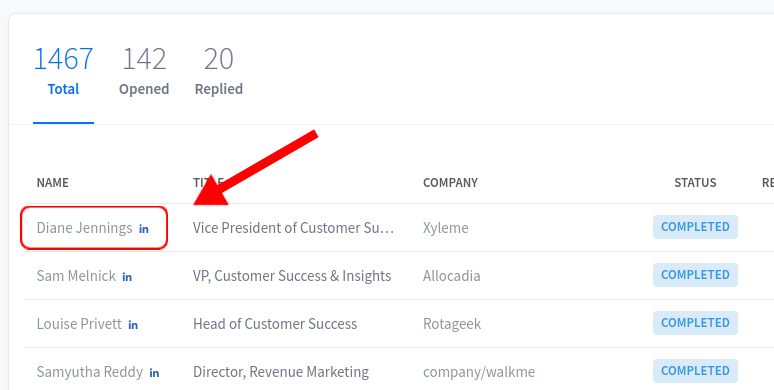Click COMPLETED badge in Allocadia row
The height and width of the screenshot is (390, 774).
pyautogui.click(x=695, y=275)
